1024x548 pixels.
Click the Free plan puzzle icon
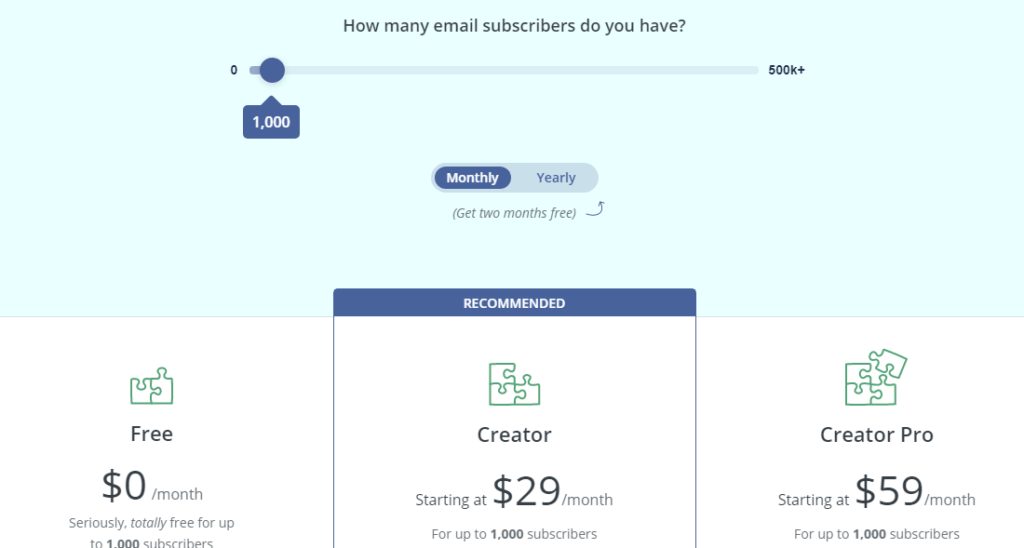click(151, 386)
